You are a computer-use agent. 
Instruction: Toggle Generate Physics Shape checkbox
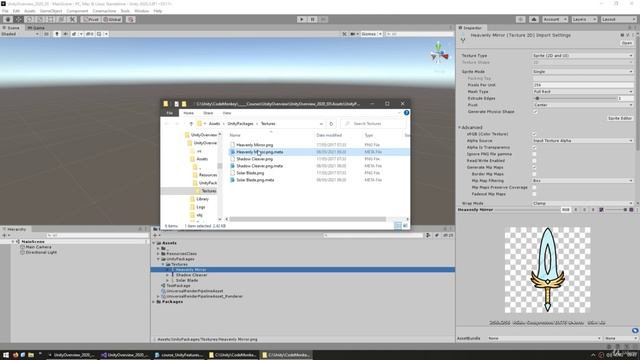point(535,111)
